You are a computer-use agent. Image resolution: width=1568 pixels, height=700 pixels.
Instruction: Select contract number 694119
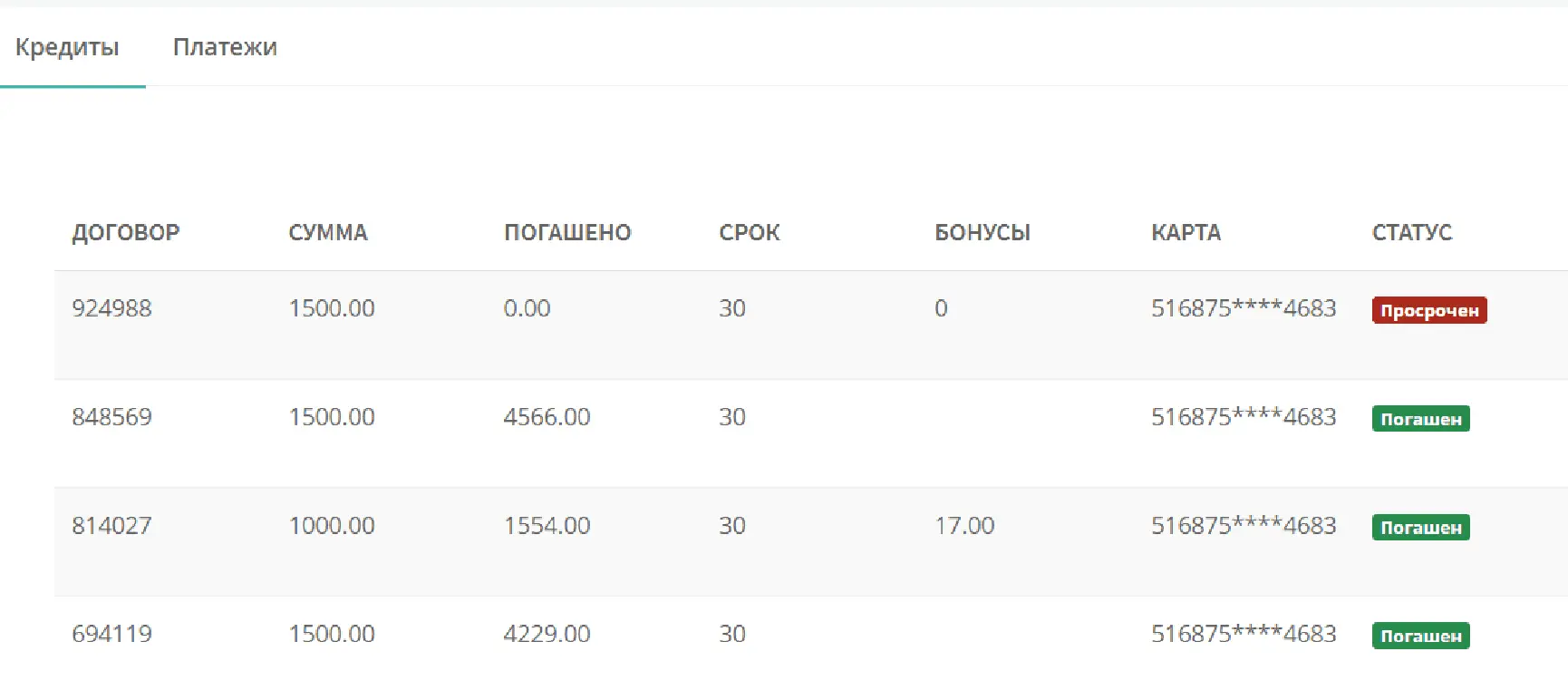tap(111, 634)
